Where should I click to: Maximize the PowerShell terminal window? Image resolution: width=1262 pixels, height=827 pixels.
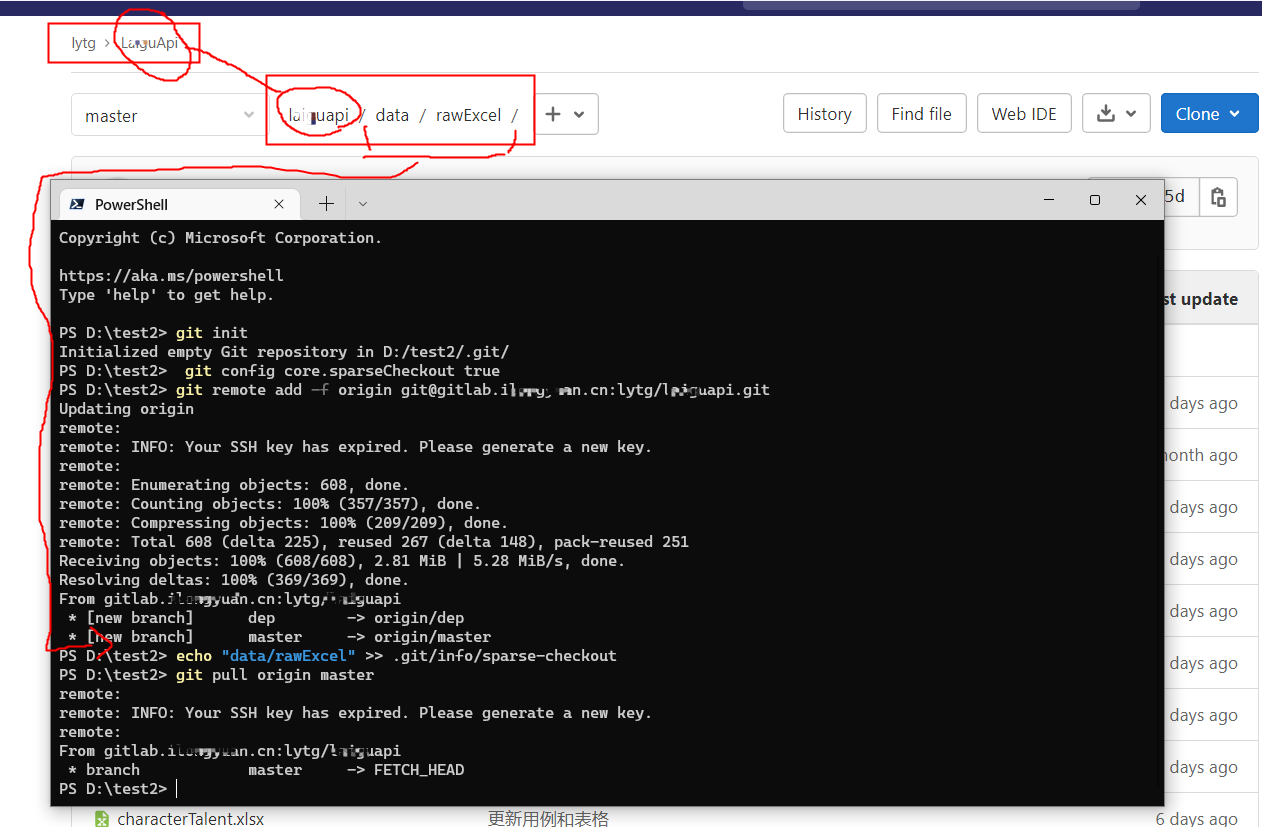1095,200
